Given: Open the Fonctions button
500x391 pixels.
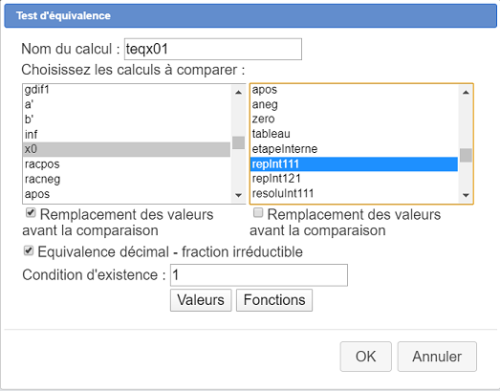Looking at the screenshot, I should (274, 300).
